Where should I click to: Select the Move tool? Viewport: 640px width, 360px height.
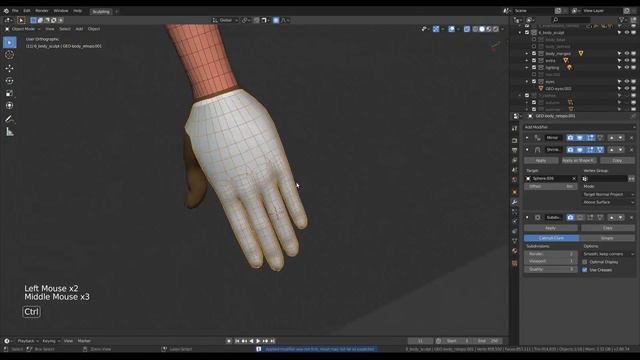pyautogui.click(x=9, y=68)
